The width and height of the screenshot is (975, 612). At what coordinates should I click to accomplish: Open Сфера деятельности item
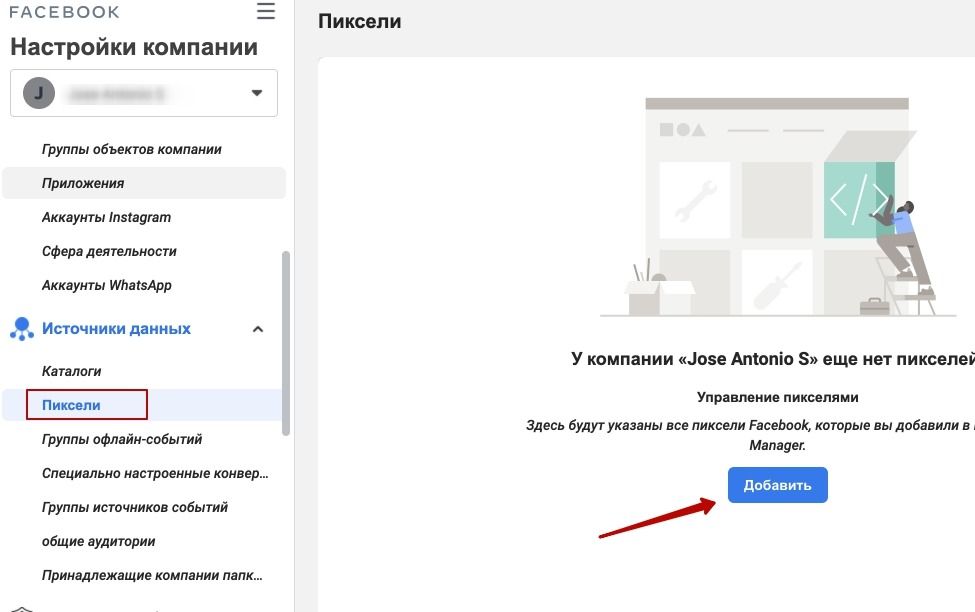pyautogui.click(x=109, y=251)
